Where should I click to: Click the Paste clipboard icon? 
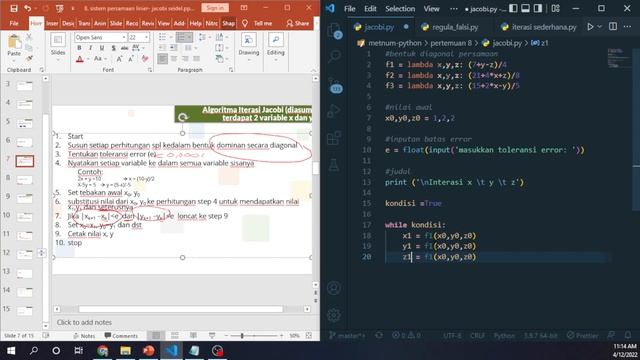coord(14,42)
